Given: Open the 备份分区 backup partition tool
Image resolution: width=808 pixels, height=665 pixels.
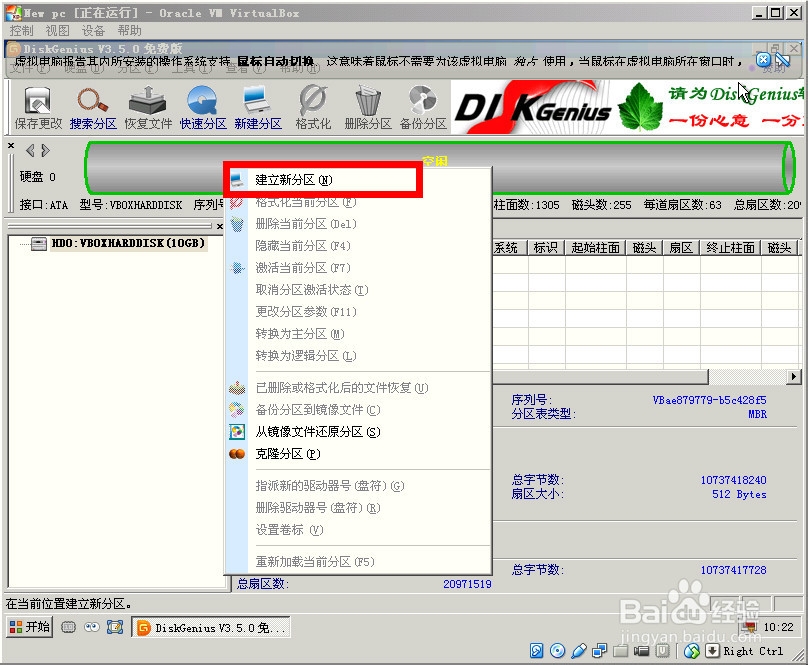Looking at the screenshot, I should click(x=423, y=107).
